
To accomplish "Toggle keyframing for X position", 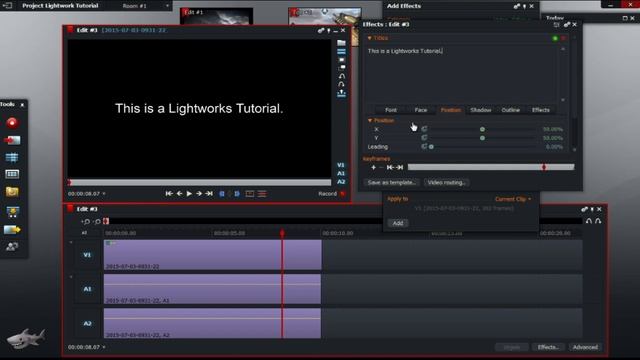I will [424, 129].
